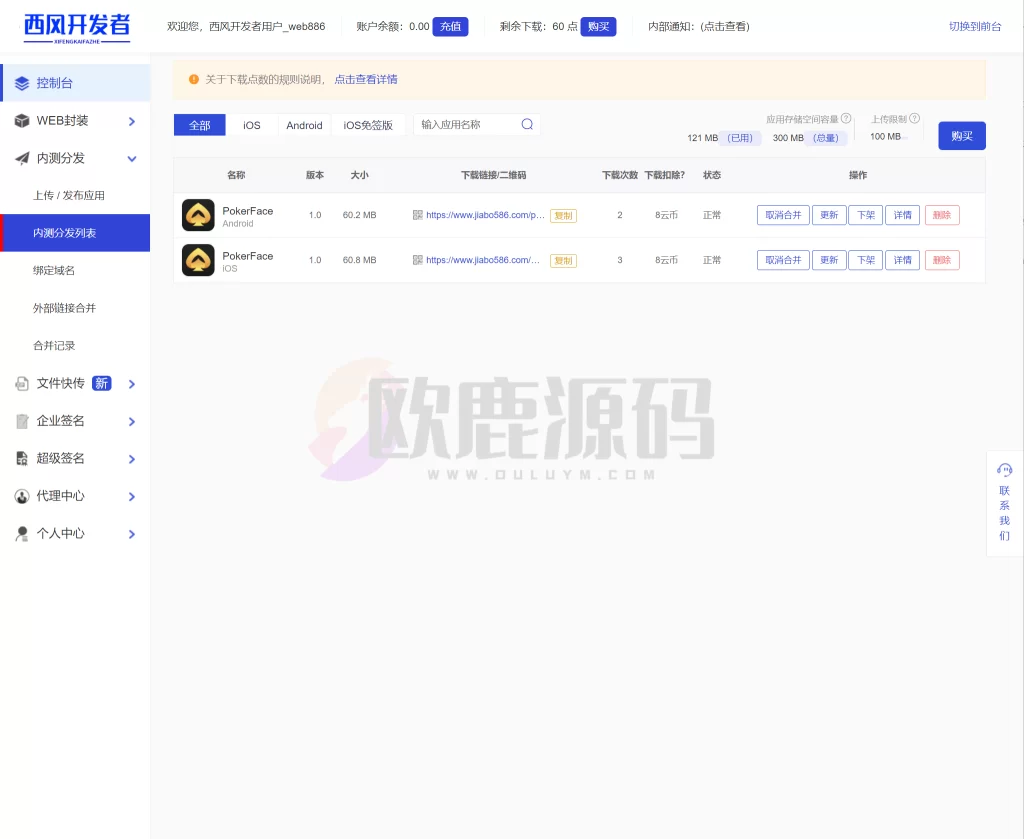Click the 内测分发 paper-plane icon
This screenshot has height=839, width=1024.
click(20, 158)
